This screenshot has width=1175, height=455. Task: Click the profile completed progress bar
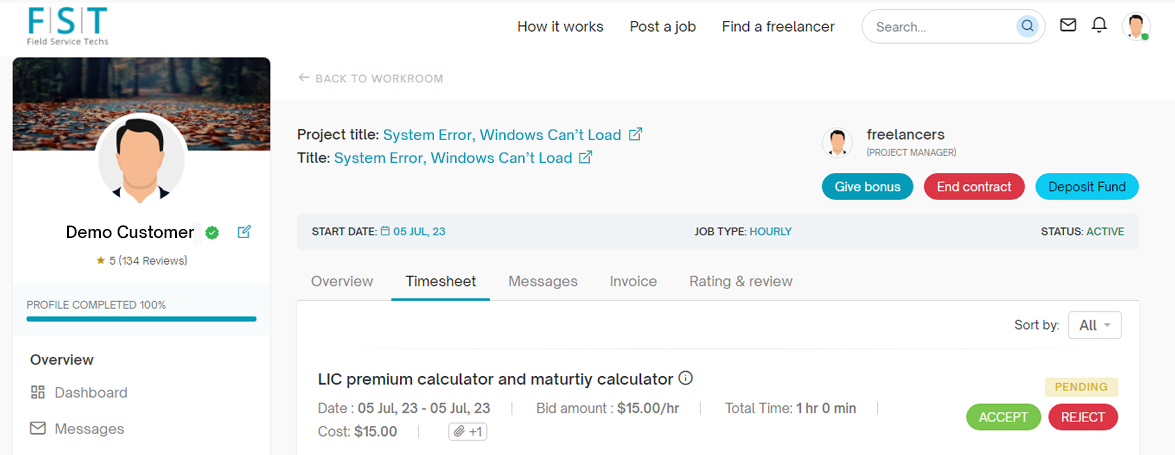coord(141,319)
